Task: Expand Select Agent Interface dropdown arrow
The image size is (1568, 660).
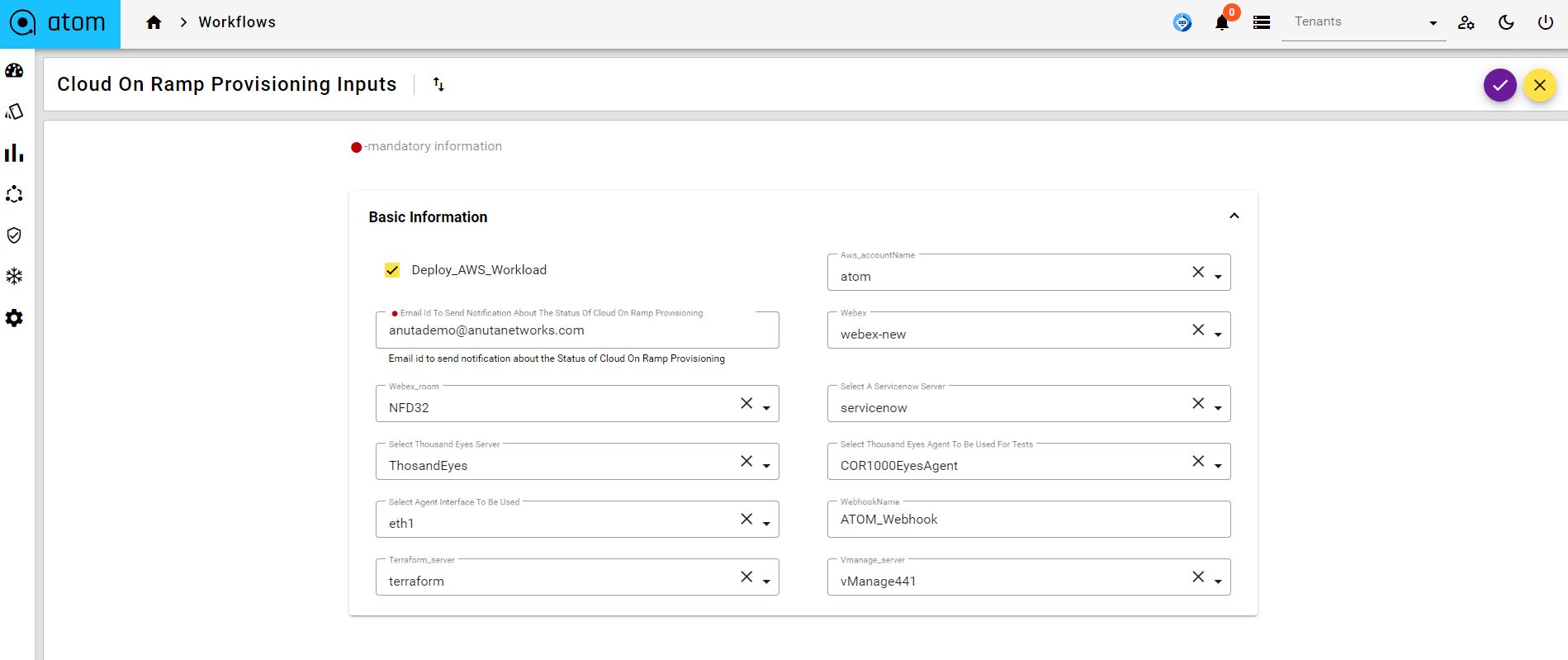Action: pyautogui.click(x=766, y=524)
